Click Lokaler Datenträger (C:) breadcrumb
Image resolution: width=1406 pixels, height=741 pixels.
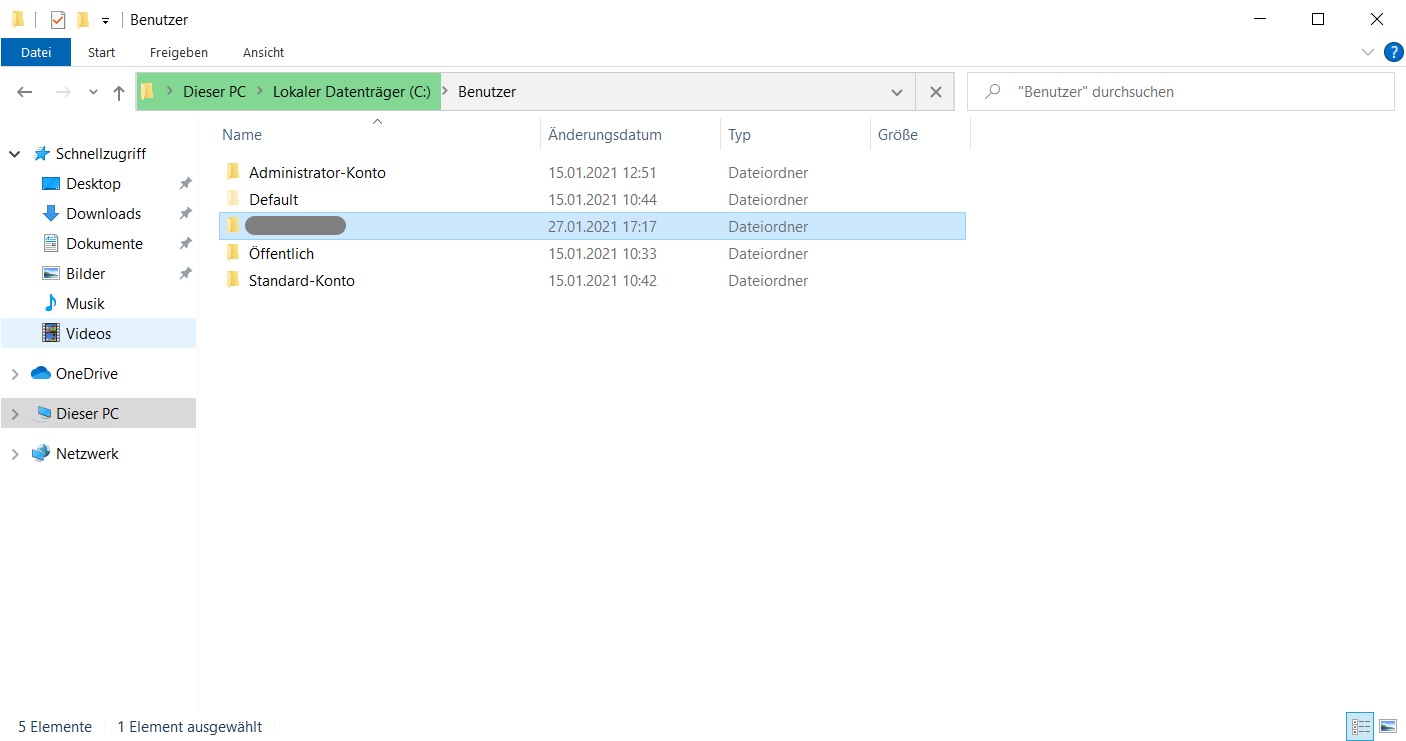click(x=351, y=92)
